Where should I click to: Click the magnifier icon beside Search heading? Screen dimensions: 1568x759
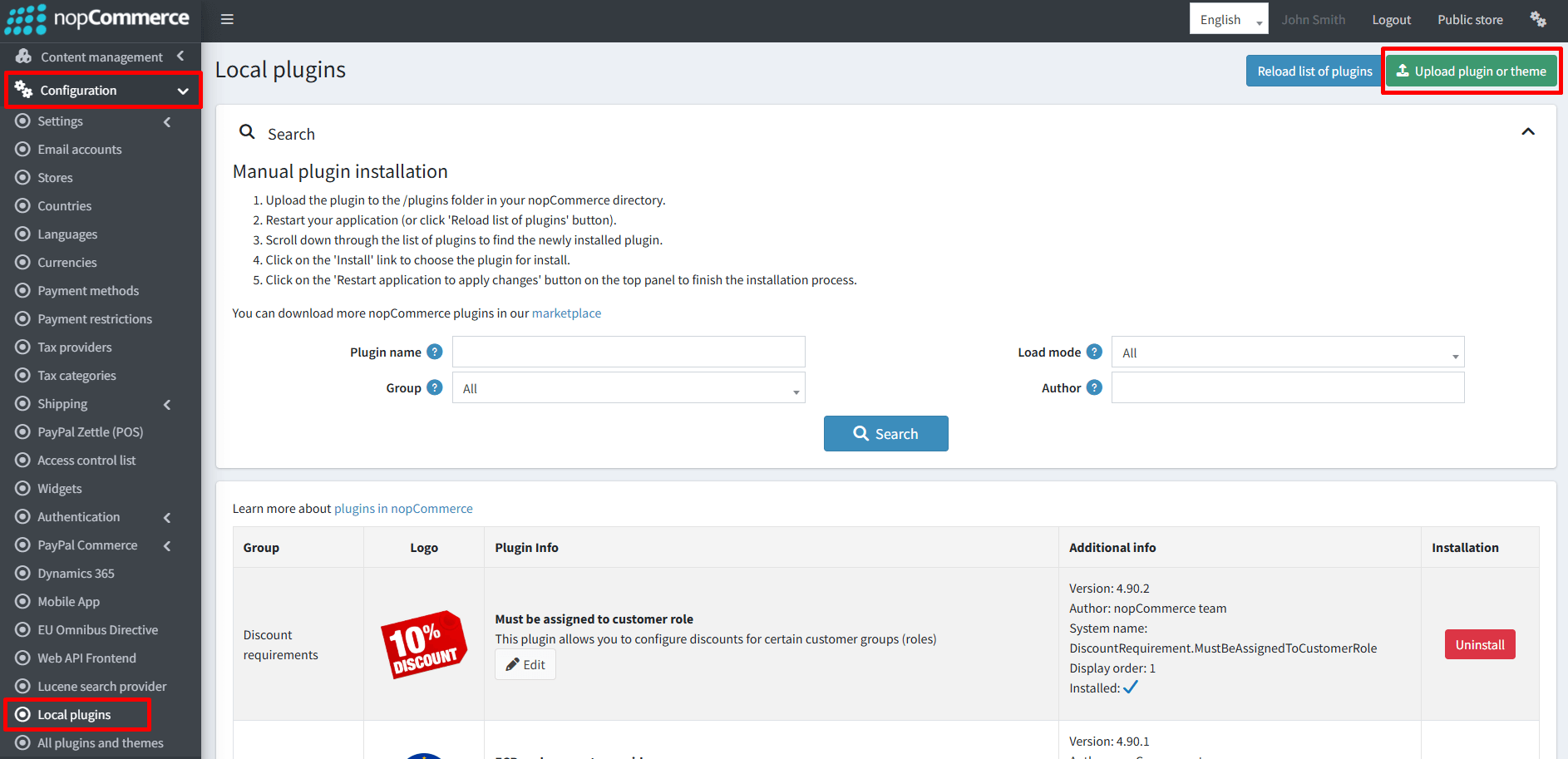click(x=247, y=131)
